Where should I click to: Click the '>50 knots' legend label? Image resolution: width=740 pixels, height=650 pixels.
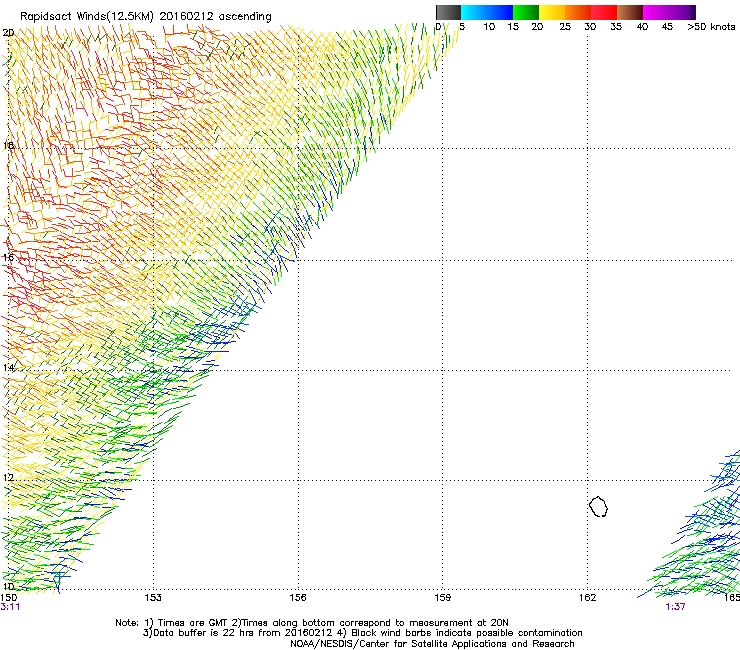pyautogui.click(x=711, y=27)
